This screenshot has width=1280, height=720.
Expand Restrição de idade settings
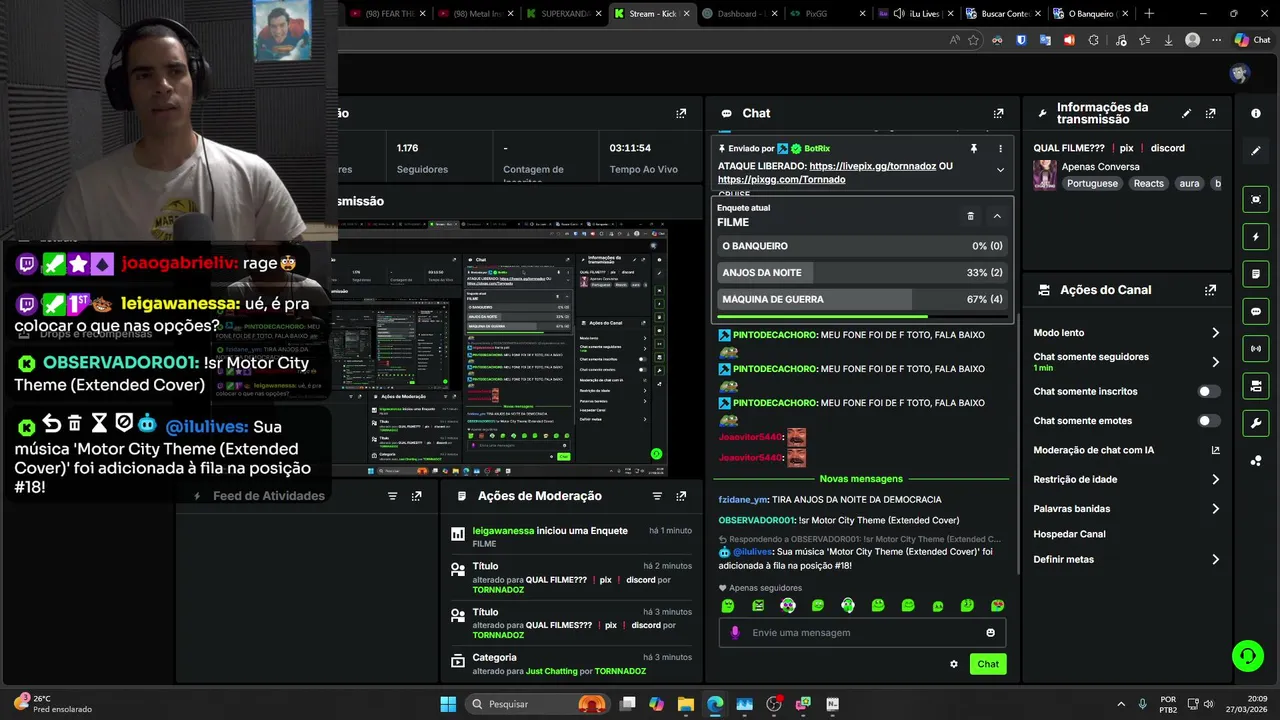[x=1126, y=480]
